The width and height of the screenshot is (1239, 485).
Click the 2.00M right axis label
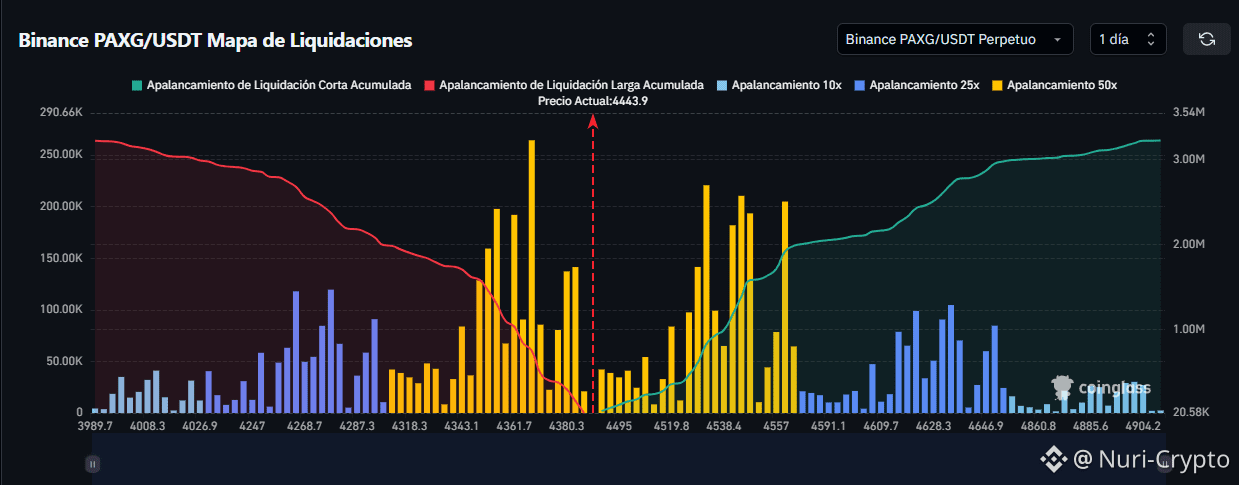(x=1189, y=244)
